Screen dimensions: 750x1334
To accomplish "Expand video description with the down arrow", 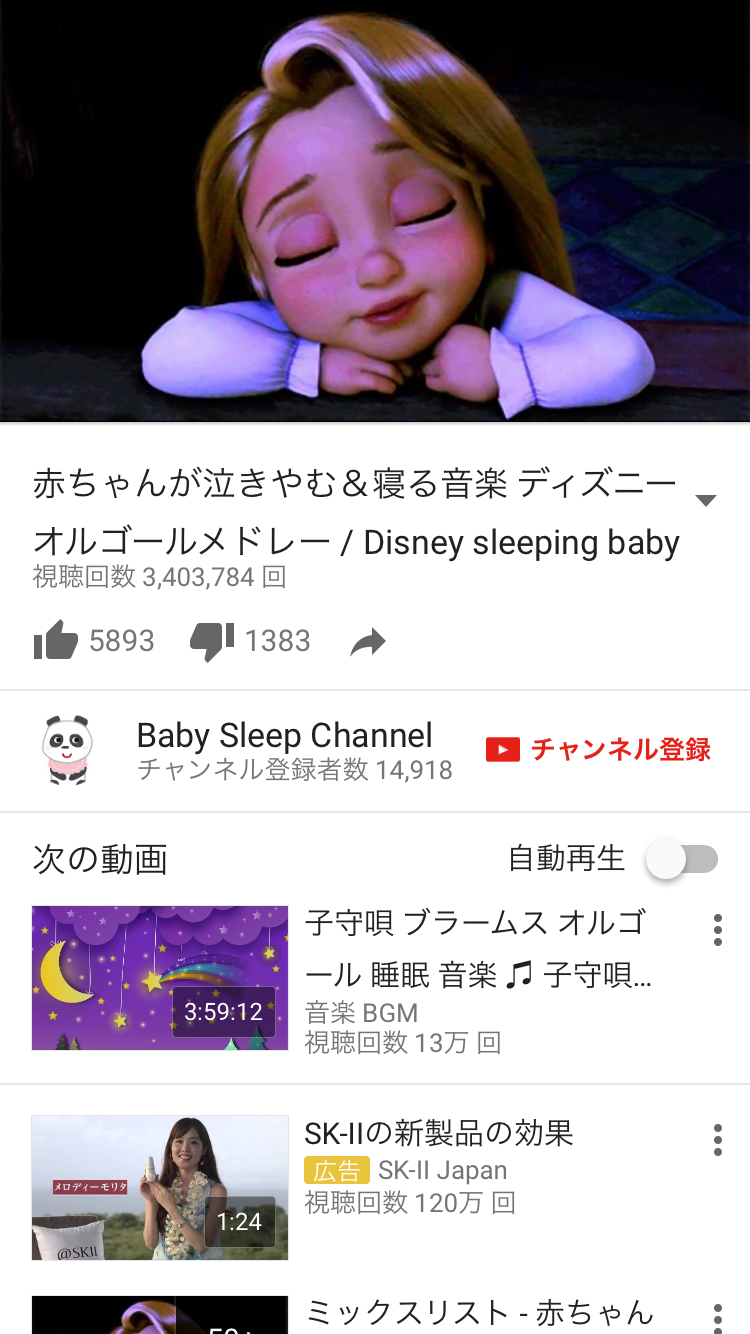I will 706,500.
